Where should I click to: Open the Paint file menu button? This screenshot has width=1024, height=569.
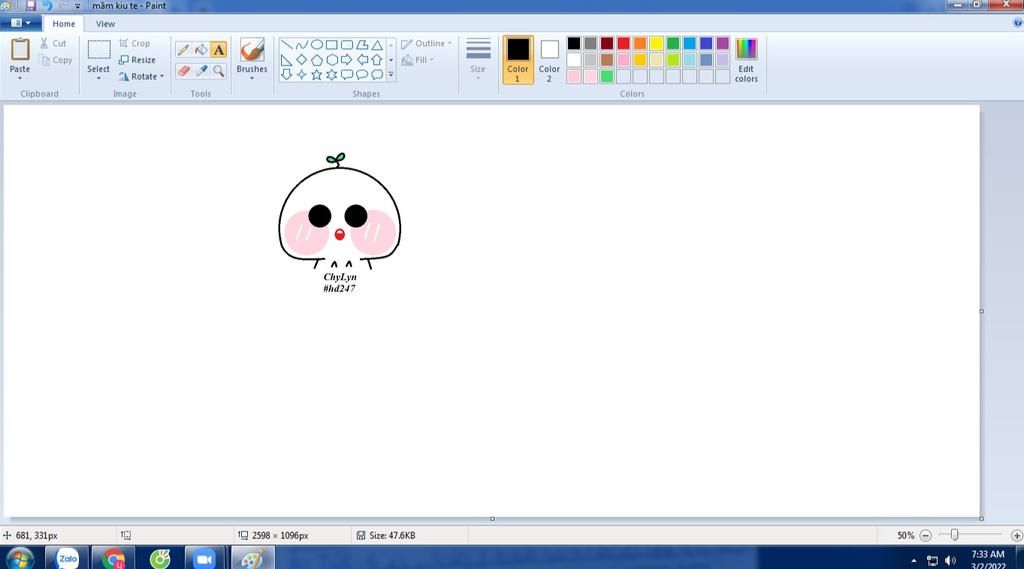pos(20,23)
